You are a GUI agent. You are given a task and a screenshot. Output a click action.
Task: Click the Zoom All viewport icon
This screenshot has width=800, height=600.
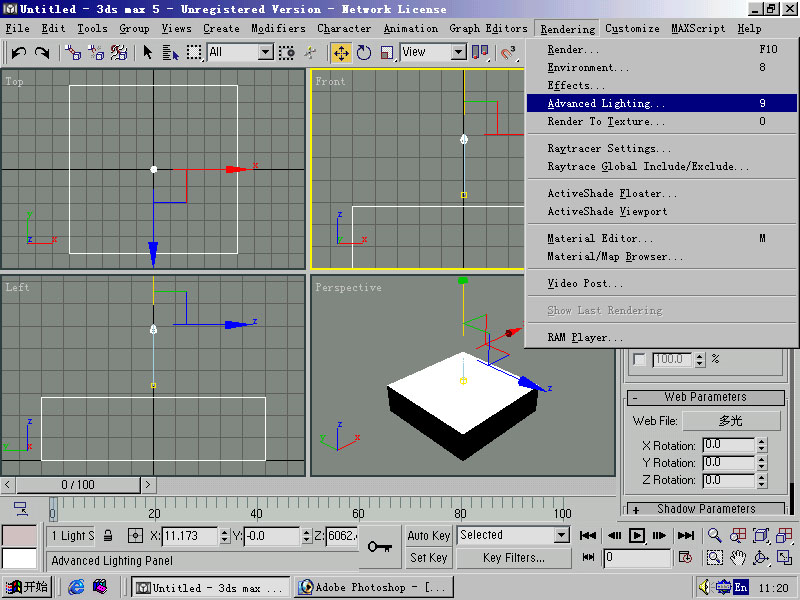coord(738,535)
